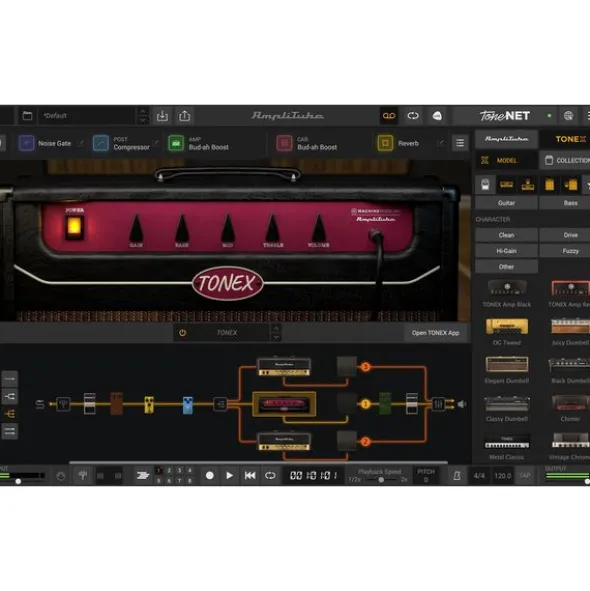
Task: Open the ToneNET link
Action: pyautogui.click(x=505, y=116)
